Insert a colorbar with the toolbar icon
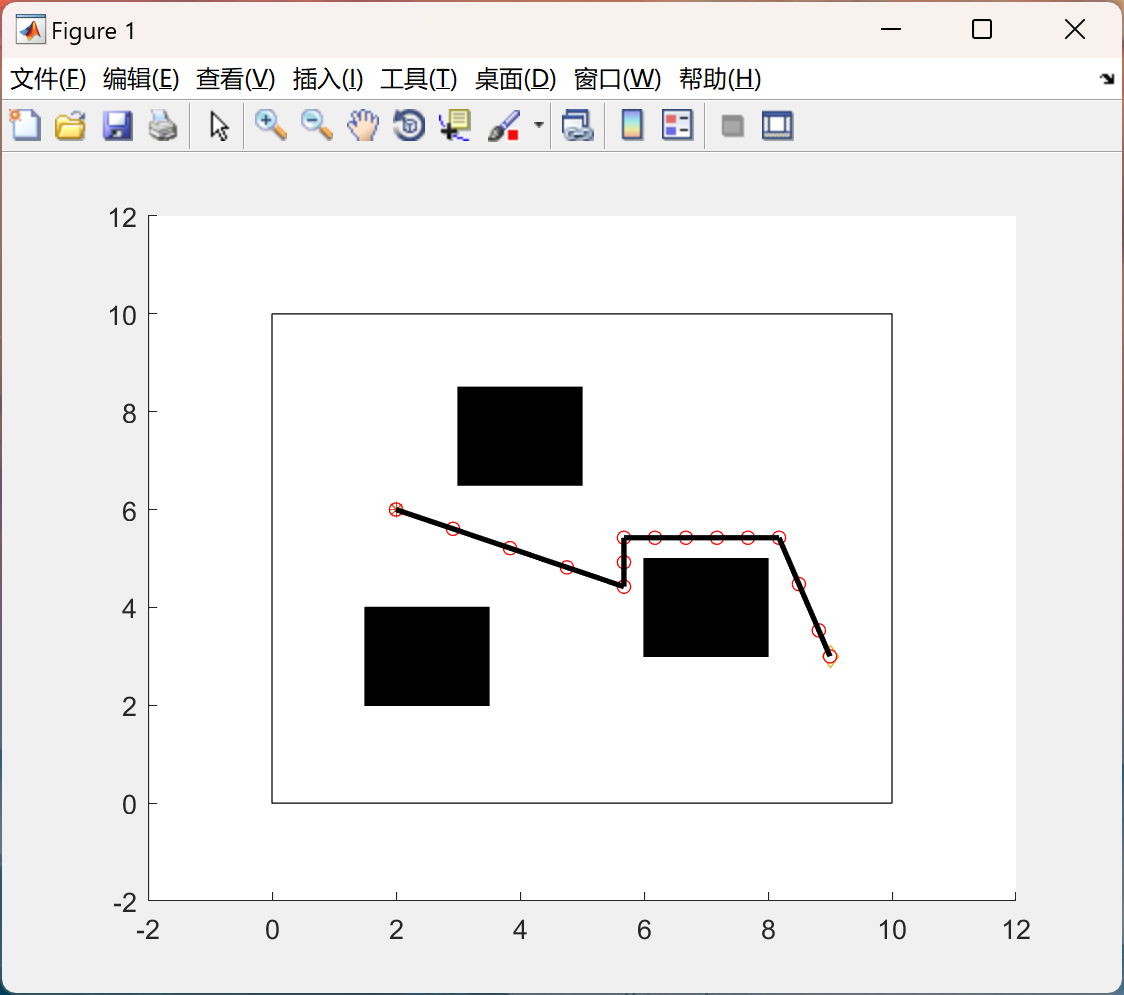This screenshot has width=1124, height=995. coord(632,125)
